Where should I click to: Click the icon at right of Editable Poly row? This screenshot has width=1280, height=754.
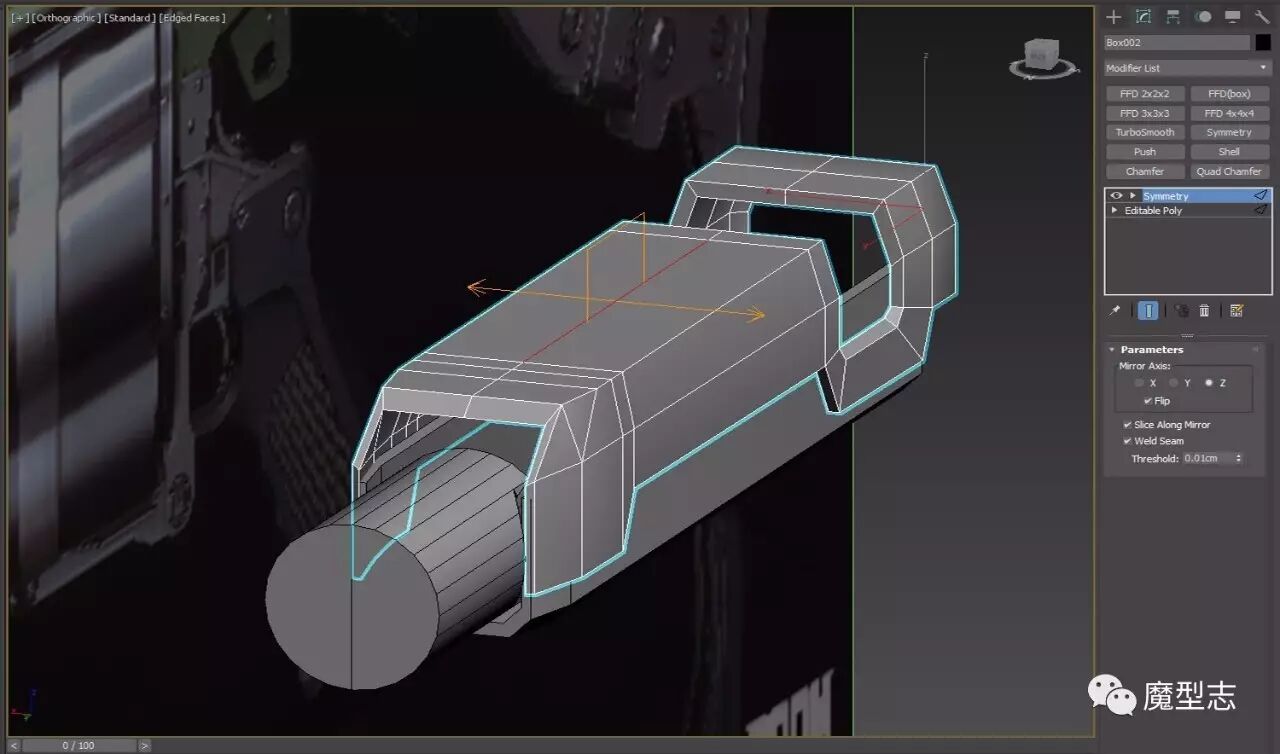(x=1260, y=210)
